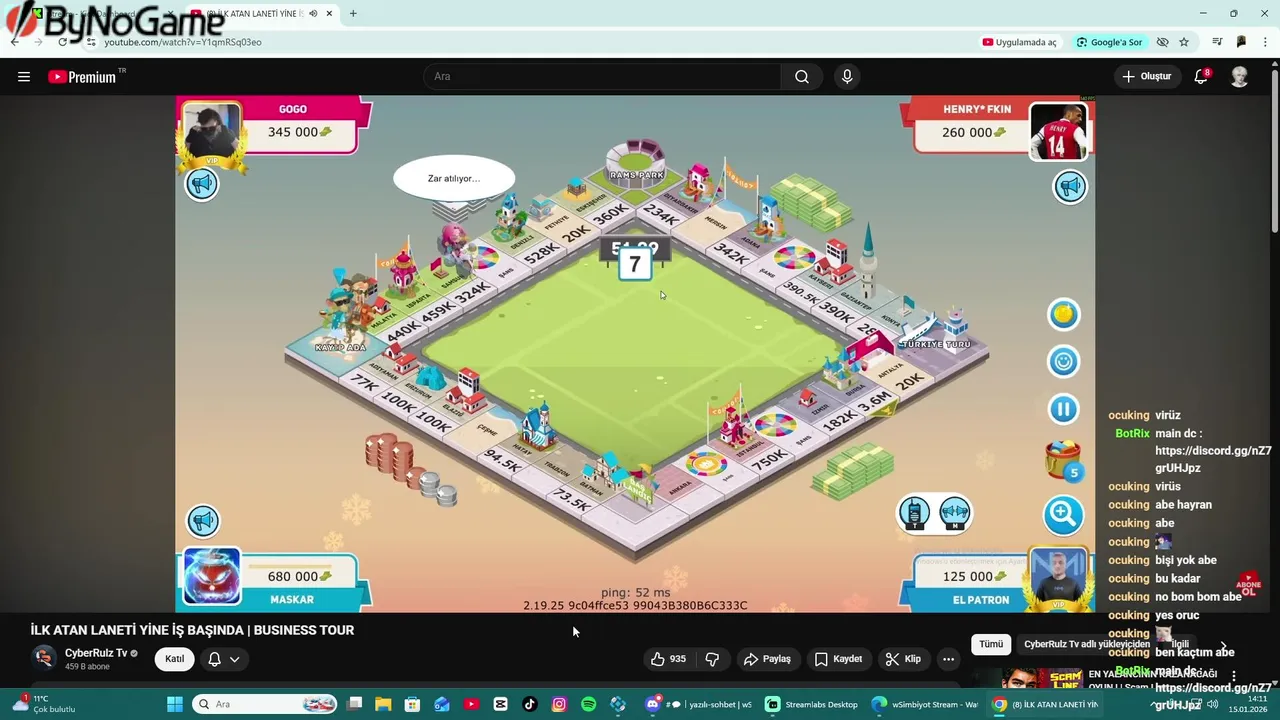1280x720 pixels.
Task: Open the gift basket with 5 badge
Action: click(x=1063, y=459)
